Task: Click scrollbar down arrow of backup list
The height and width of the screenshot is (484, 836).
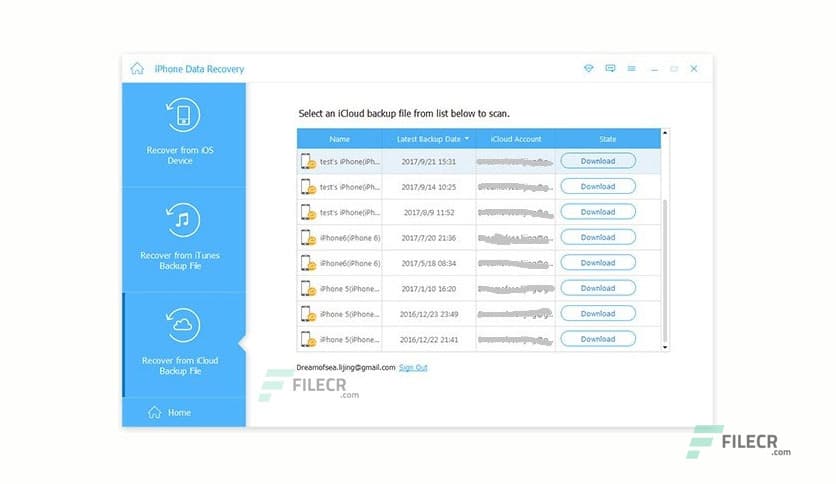Action: (x=665, y=347)
